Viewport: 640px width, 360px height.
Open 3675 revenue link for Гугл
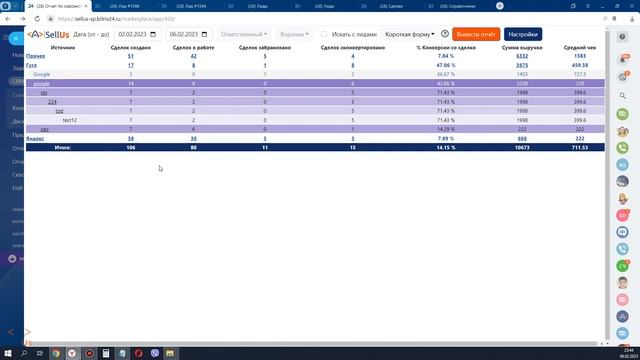point(522,65)
